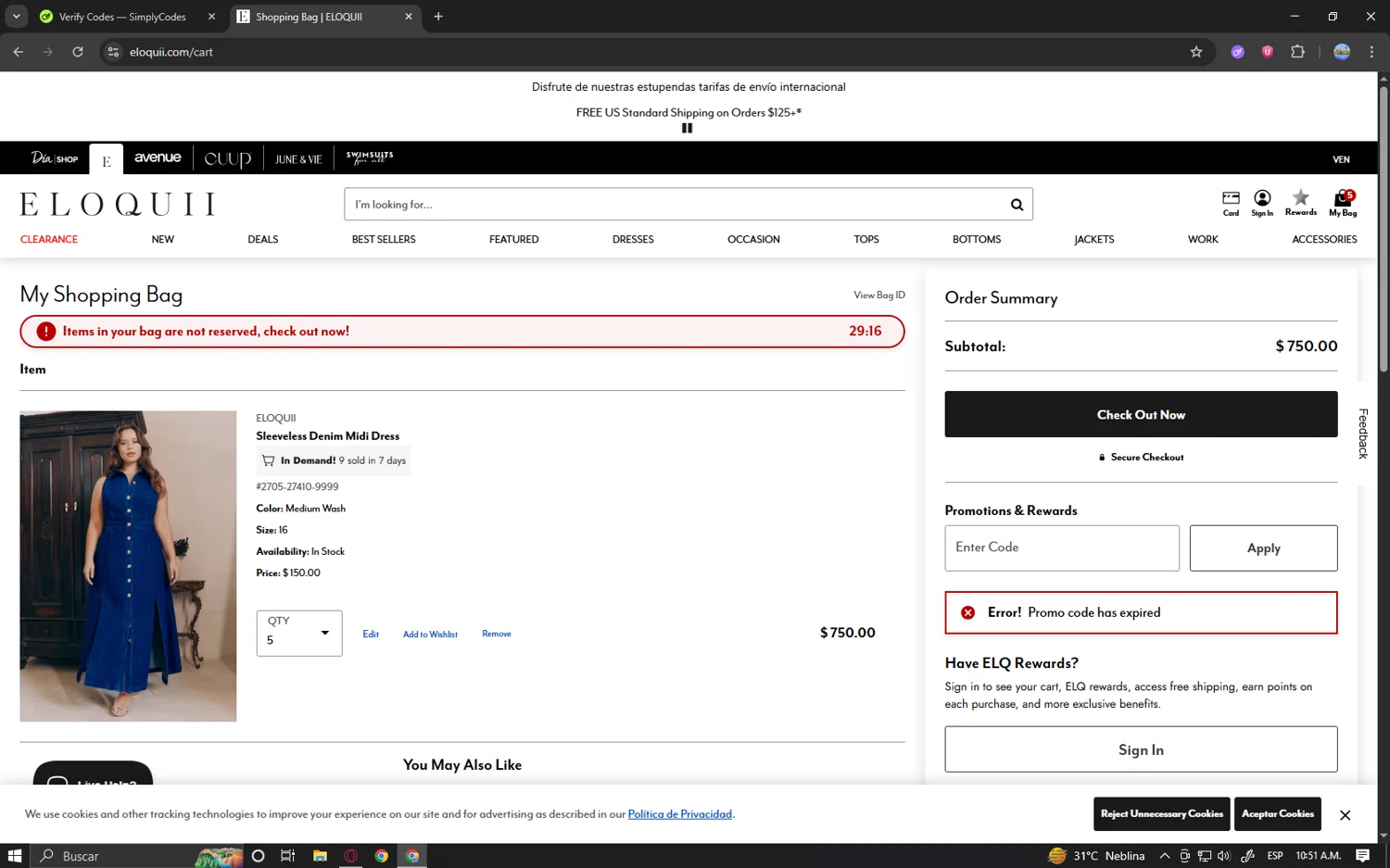Screen dimensions: 1390x868
Task: Switch to the Verify Codes SimplyCodes tab
Action: (120, 17)
